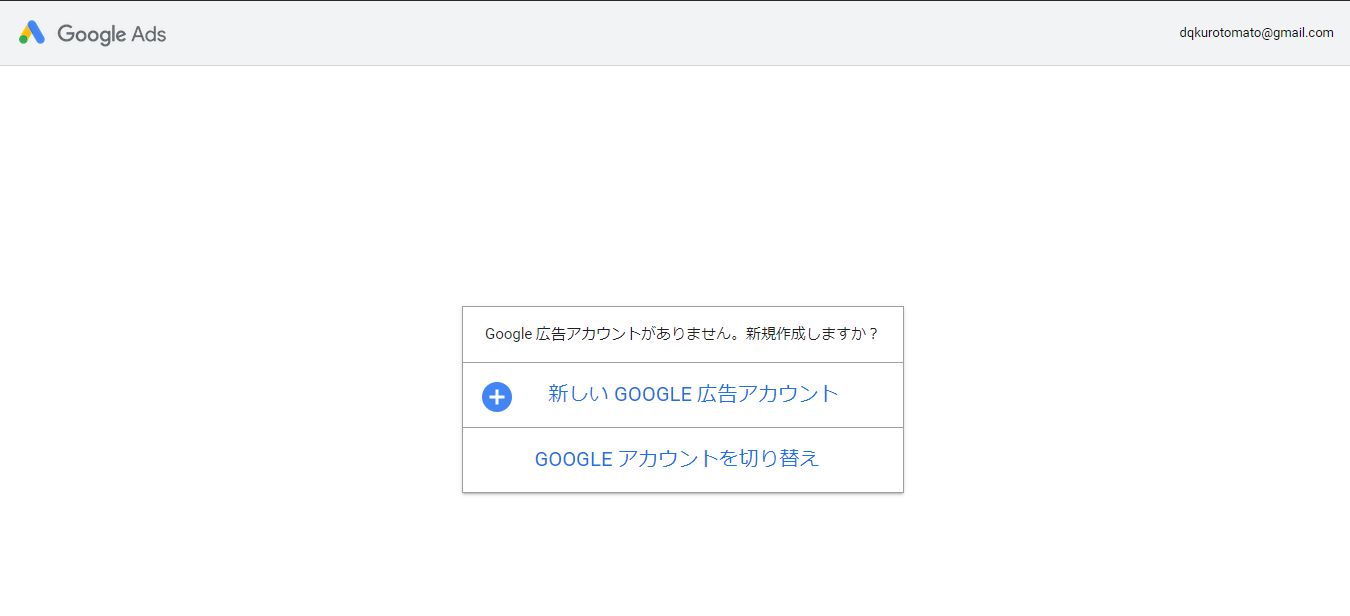
Task: Click empty gray header bar center
Action: pyautogui.click(x=675, y=33)
